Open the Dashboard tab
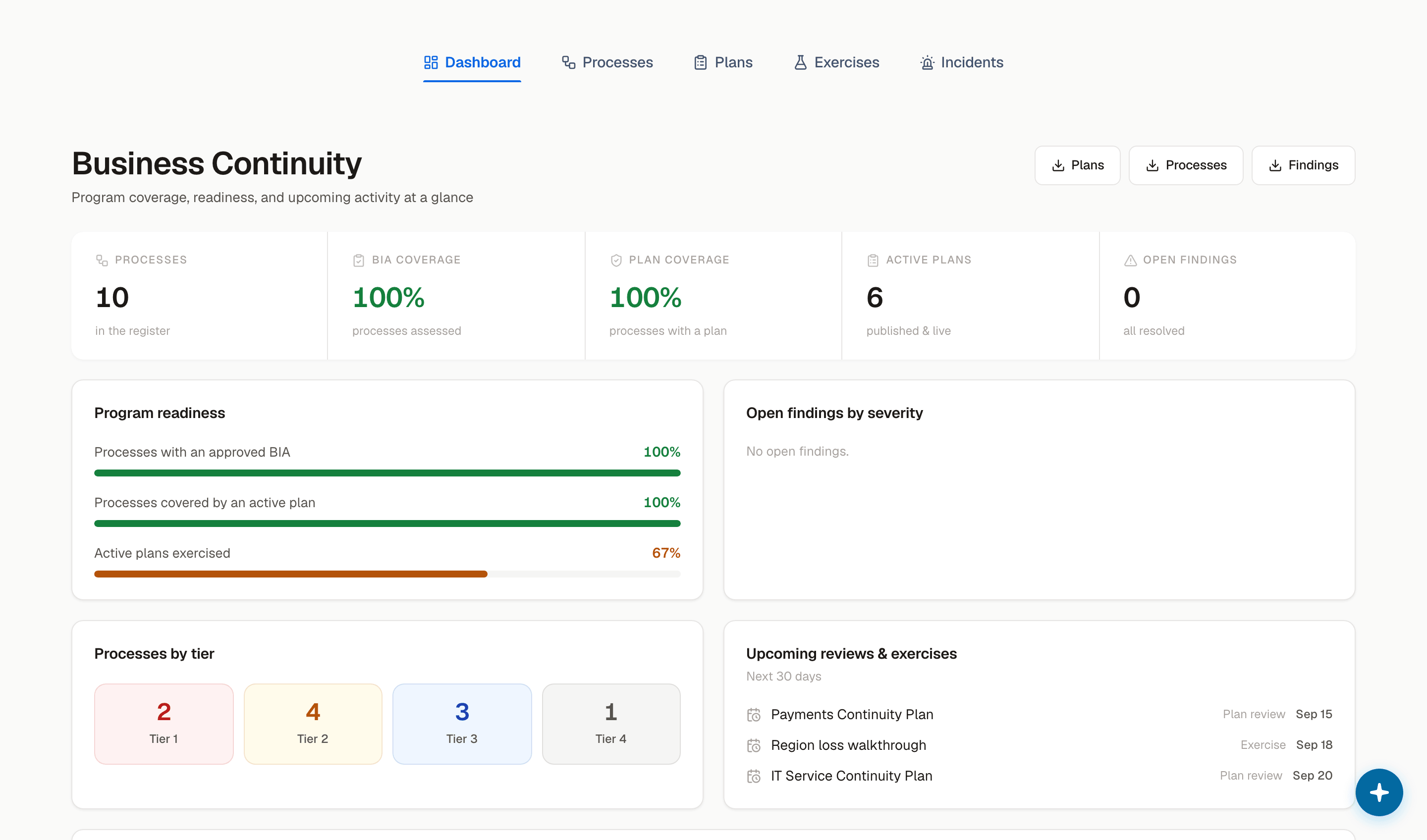The height and width of the screenshot is (840, 1427). point(472,62)
